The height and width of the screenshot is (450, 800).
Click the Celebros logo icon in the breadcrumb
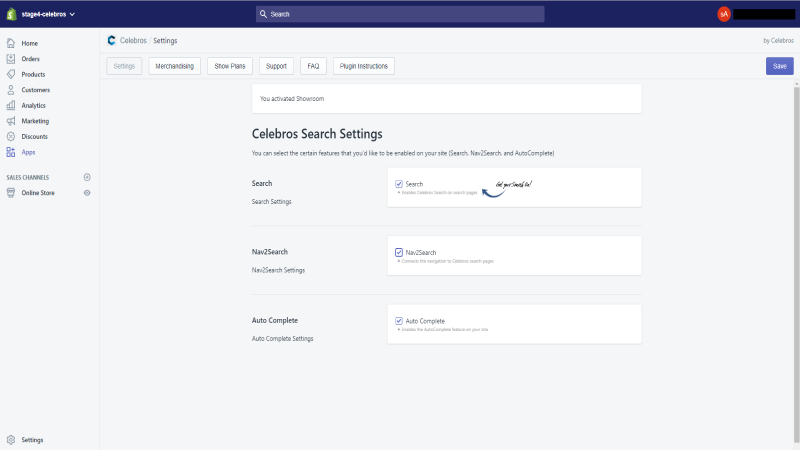pos(111,40)
